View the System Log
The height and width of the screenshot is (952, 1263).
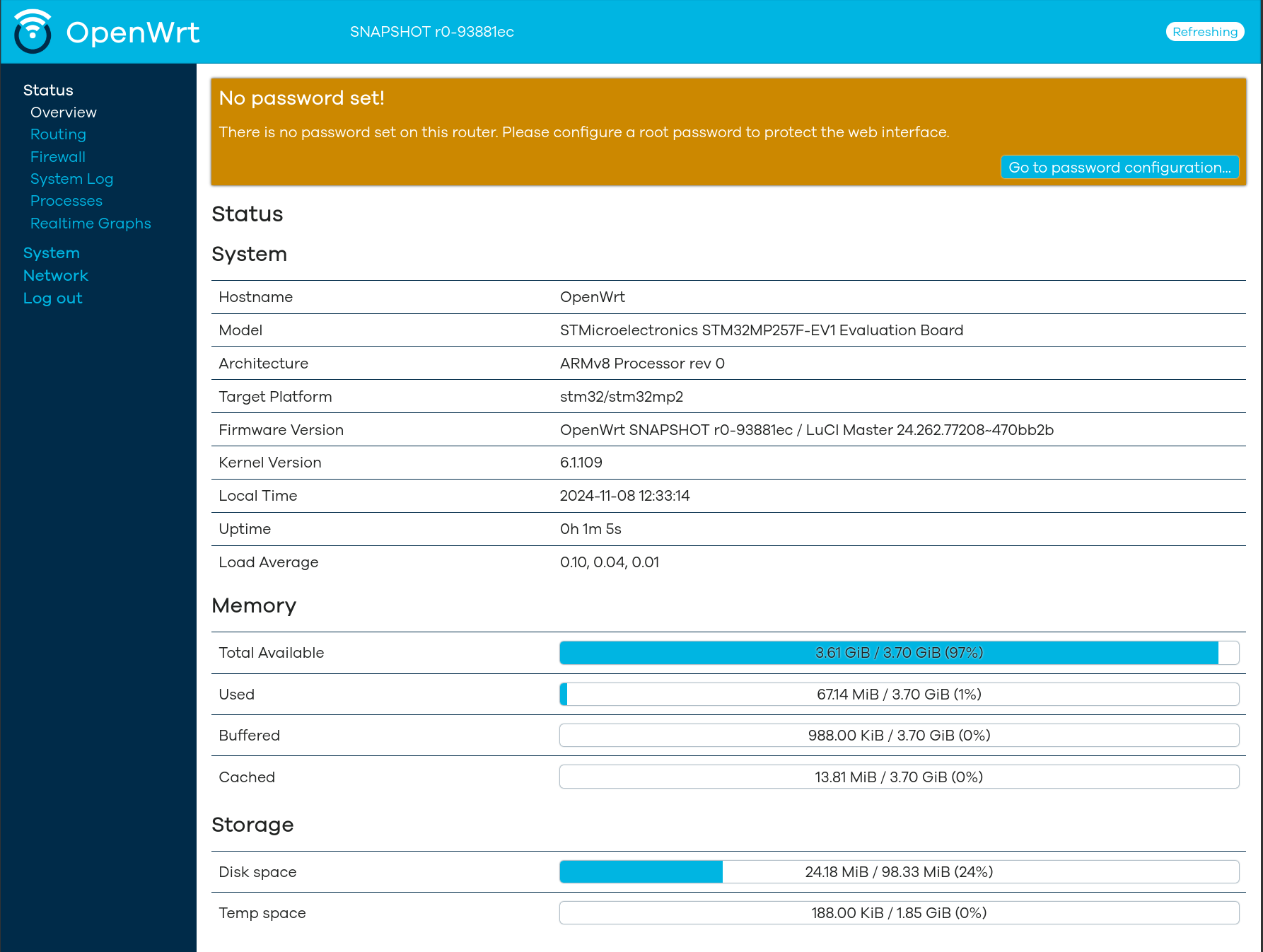coord(72,179)
